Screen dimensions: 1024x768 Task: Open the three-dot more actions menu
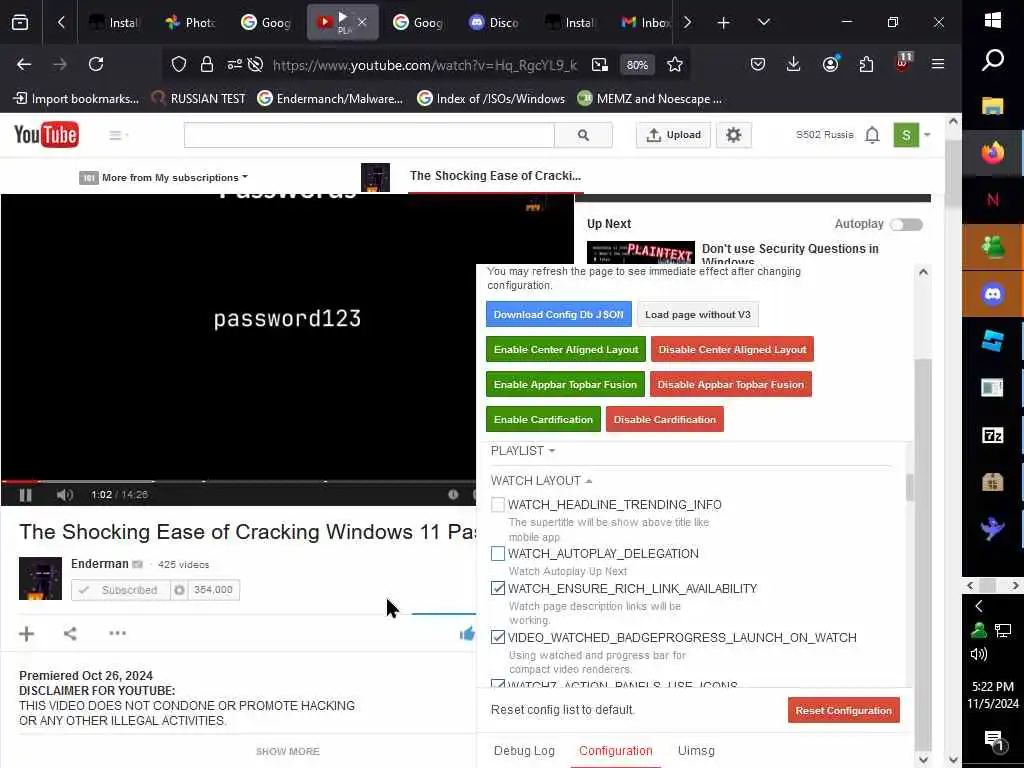click(x=118, y=633)
